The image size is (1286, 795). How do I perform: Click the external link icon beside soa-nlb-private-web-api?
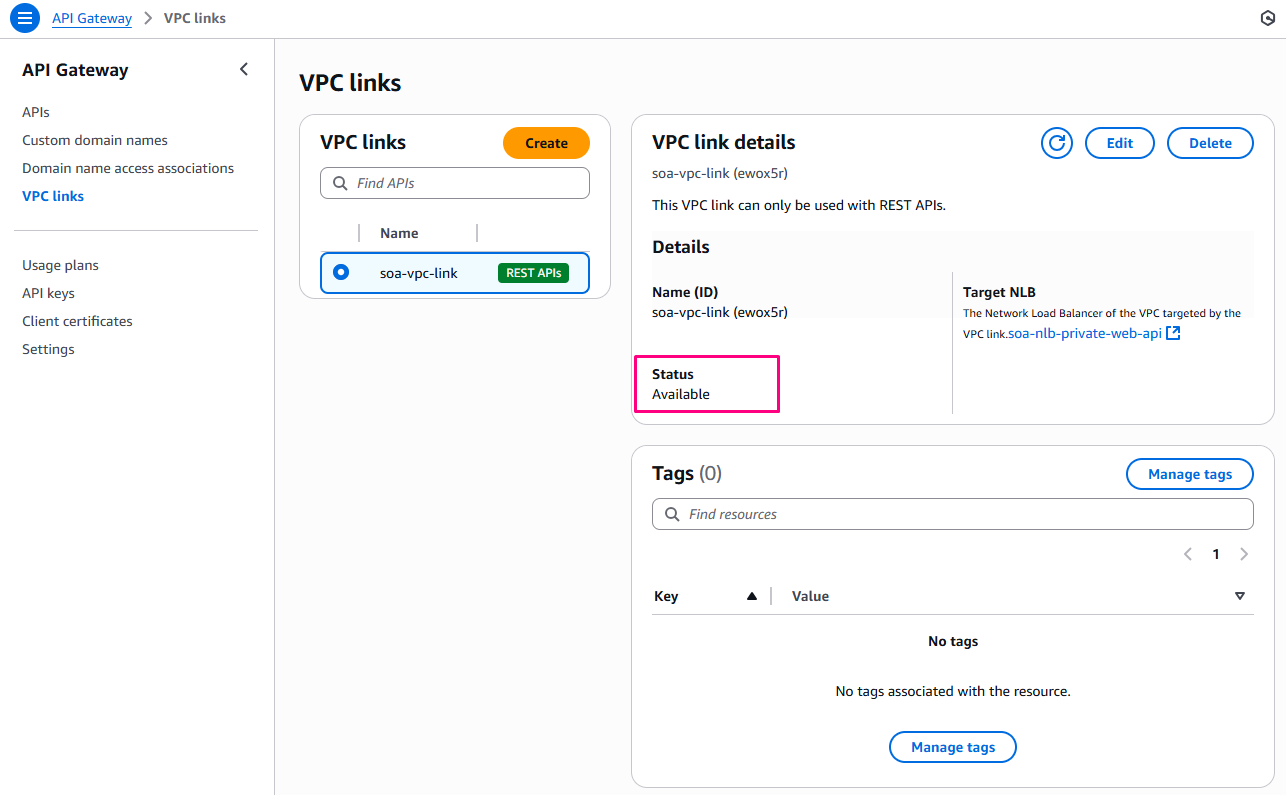tap(1174, 333)
